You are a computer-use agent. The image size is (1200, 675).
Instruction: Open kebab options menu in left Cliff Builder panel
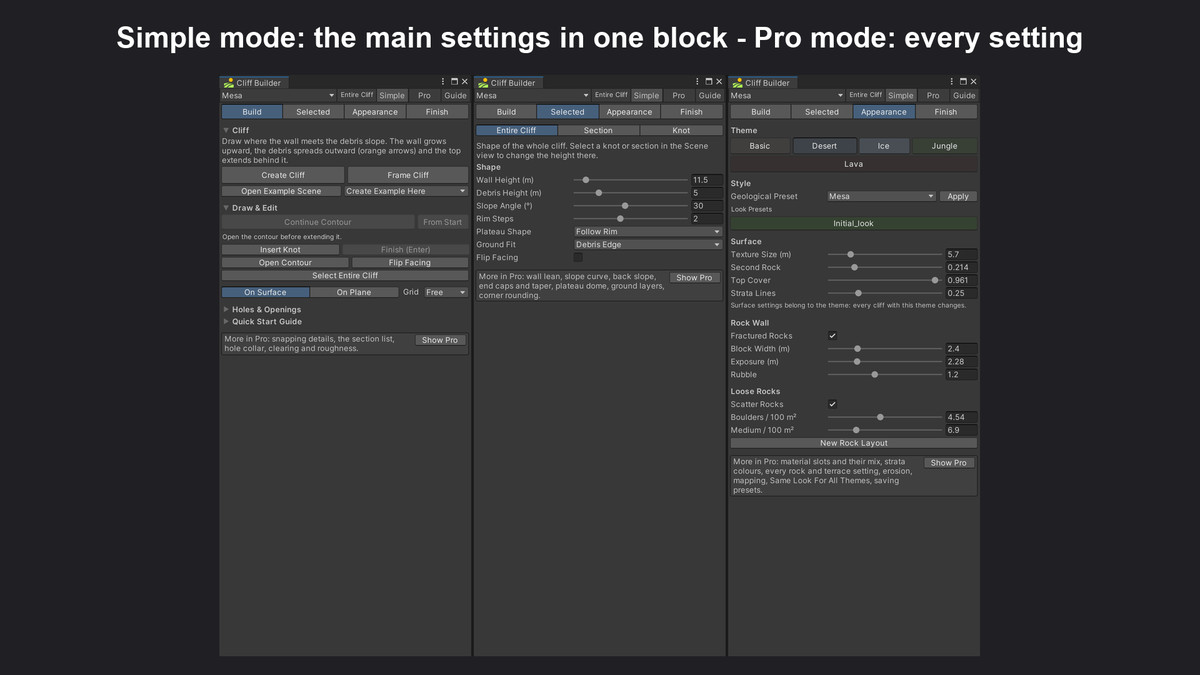(x=443, y=82)
